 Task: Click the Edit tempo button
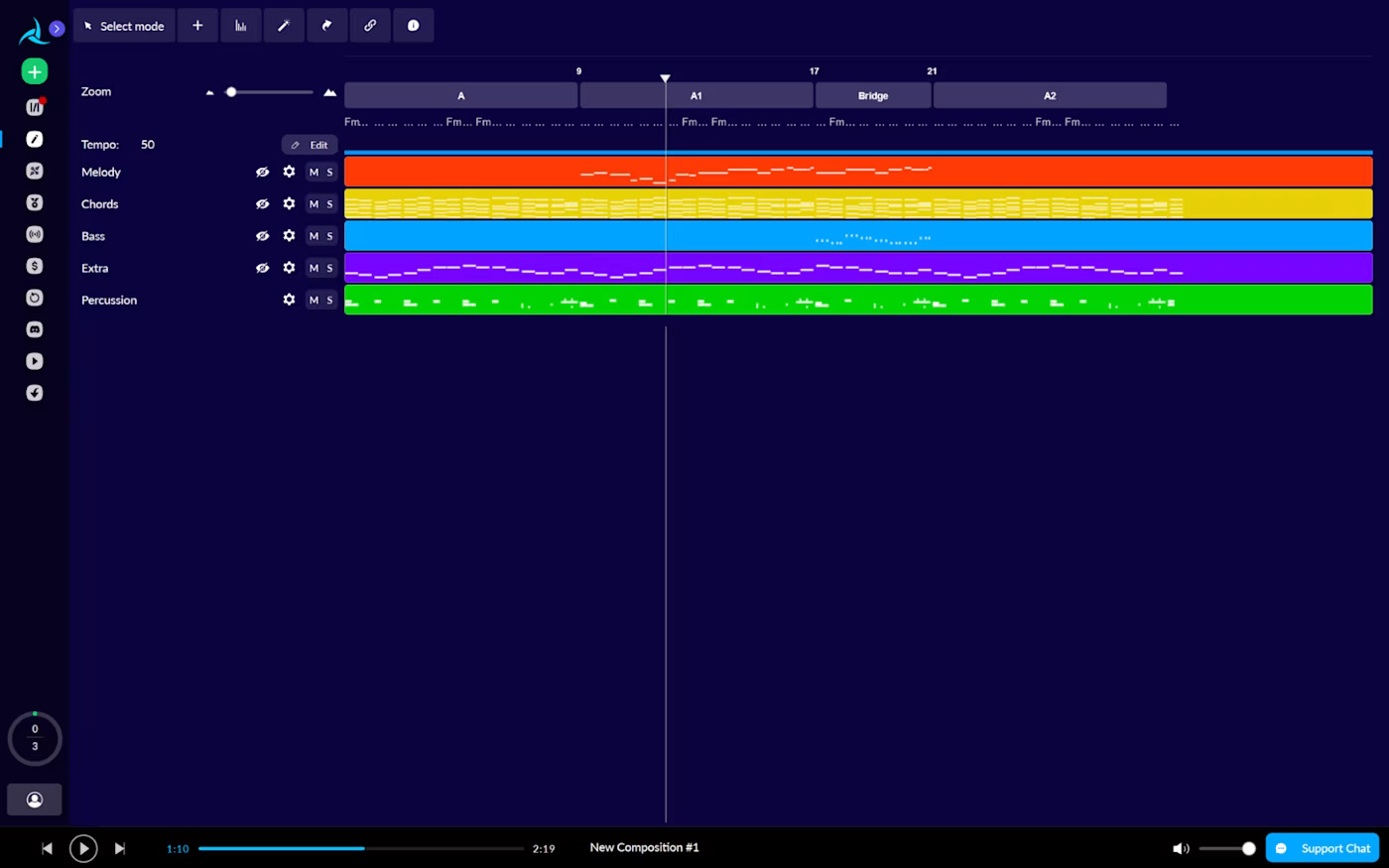click(x=310, y=145)
